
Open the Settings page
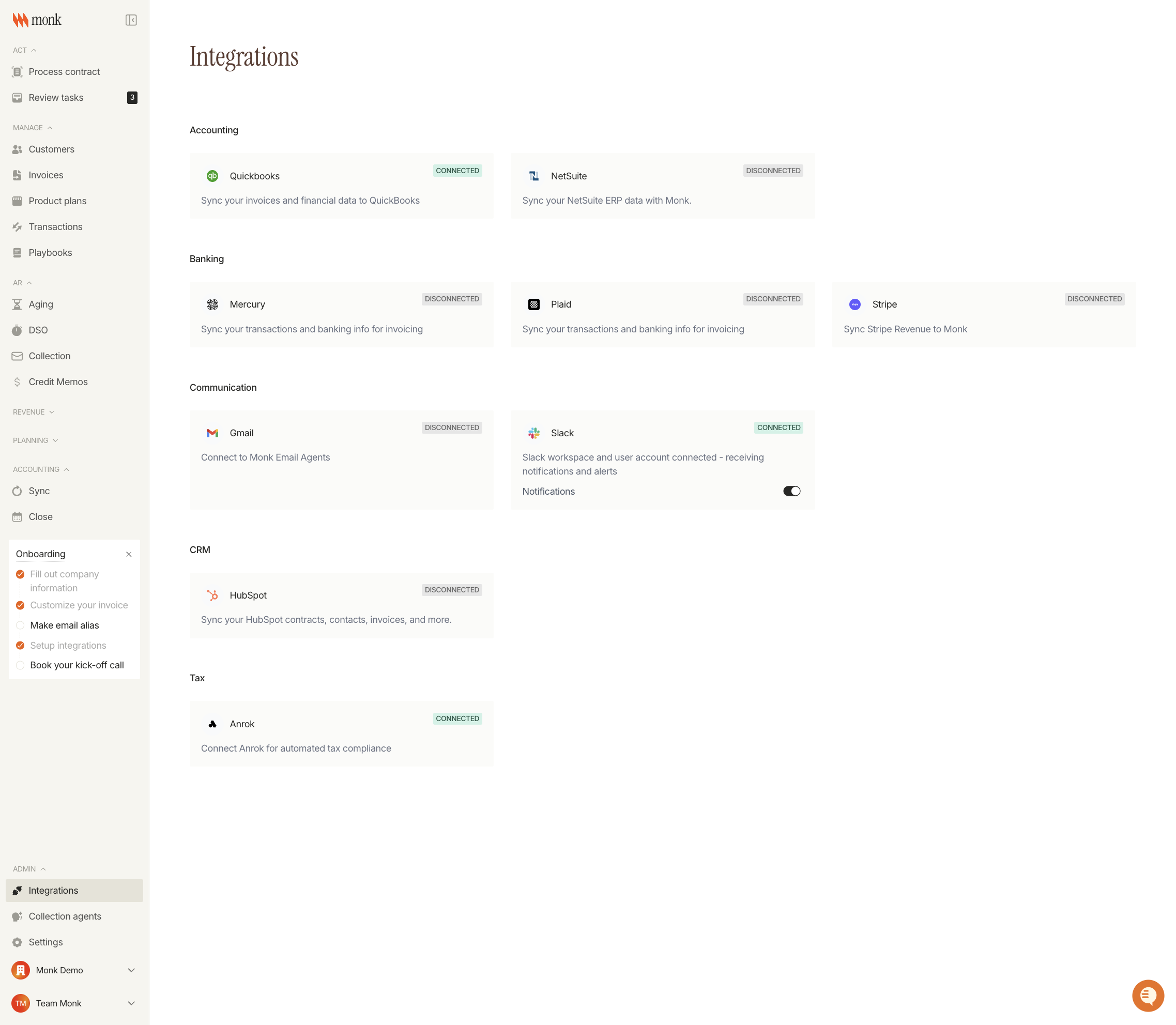tap(46, 941)
